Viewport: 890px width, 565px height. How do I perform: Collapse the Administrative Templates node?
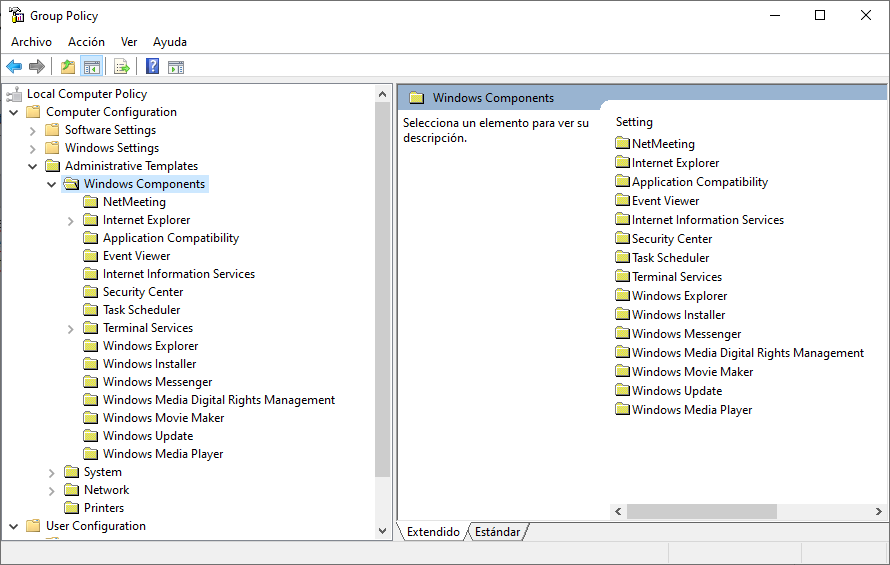point(32,166)
